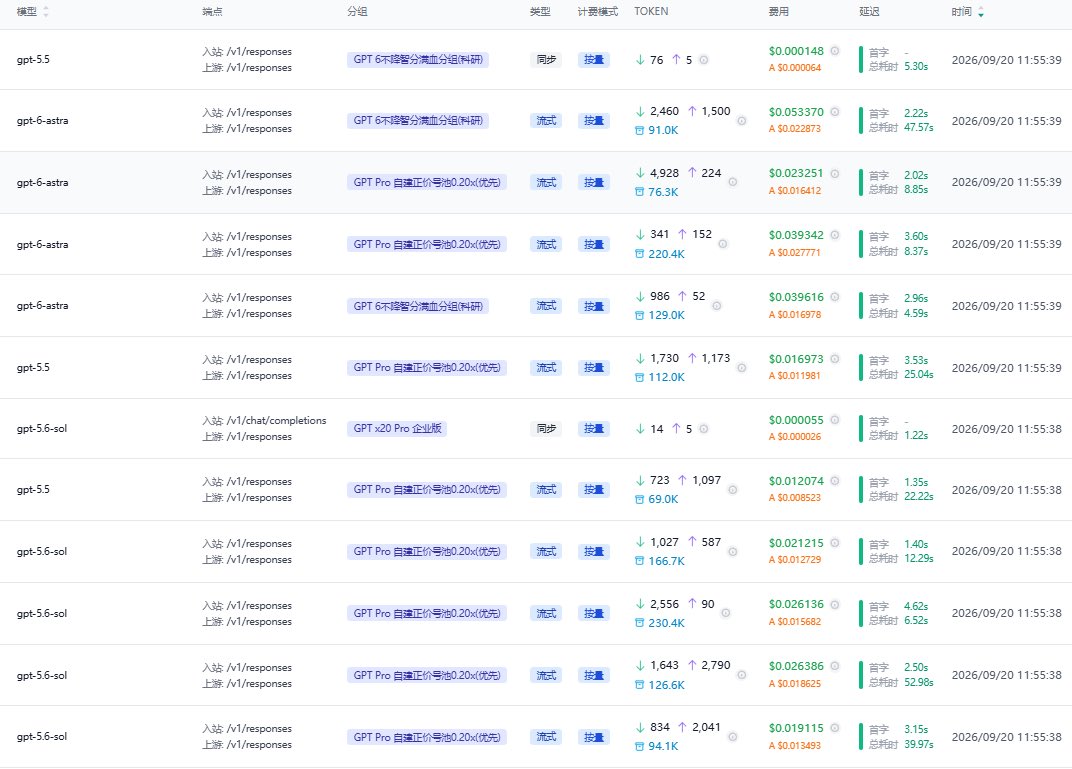Screen dimensions: 1072x769
Task: Select the first-token latency 4.62s
Action: tap(916, 606)
